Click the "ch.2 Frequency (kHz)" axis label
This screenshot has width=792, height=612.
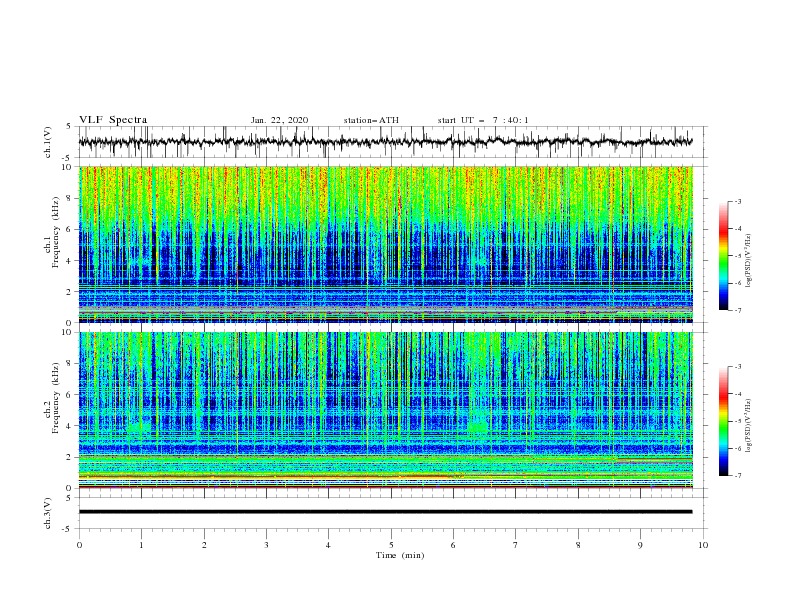click(52, 397)
